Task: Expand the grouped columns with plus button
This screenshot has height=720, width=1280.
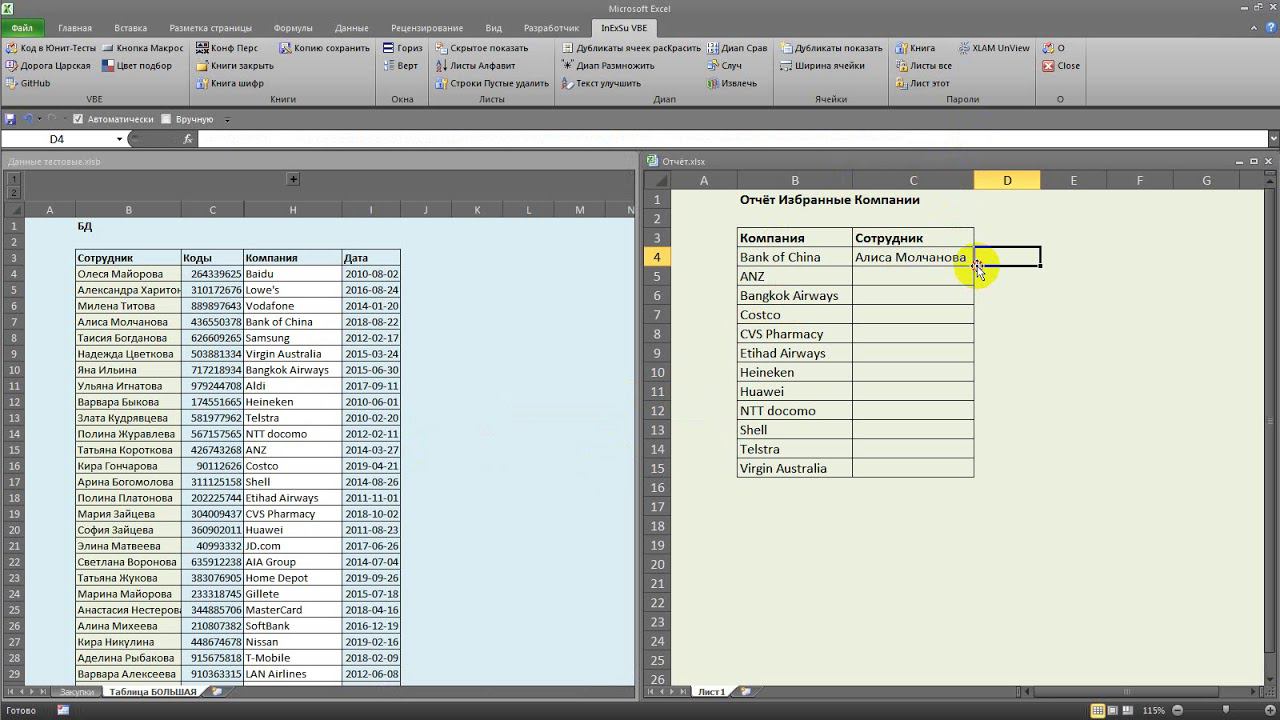Action: point(293,179)
